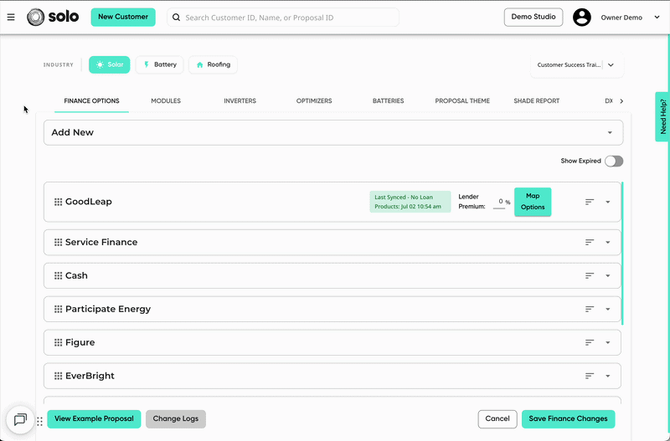Click the teal list scrollbar
This screenshot has height=441, width=670.
click(622, 253)
